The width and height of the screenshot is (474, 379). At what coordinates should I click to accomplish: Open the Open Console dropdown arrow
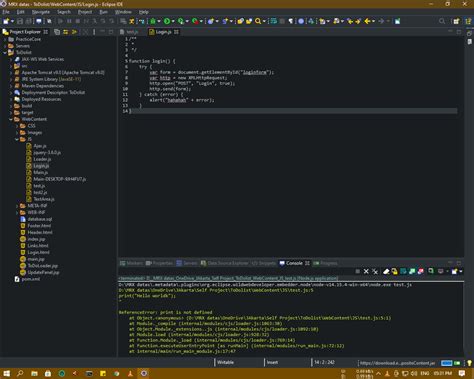[461, 272]
